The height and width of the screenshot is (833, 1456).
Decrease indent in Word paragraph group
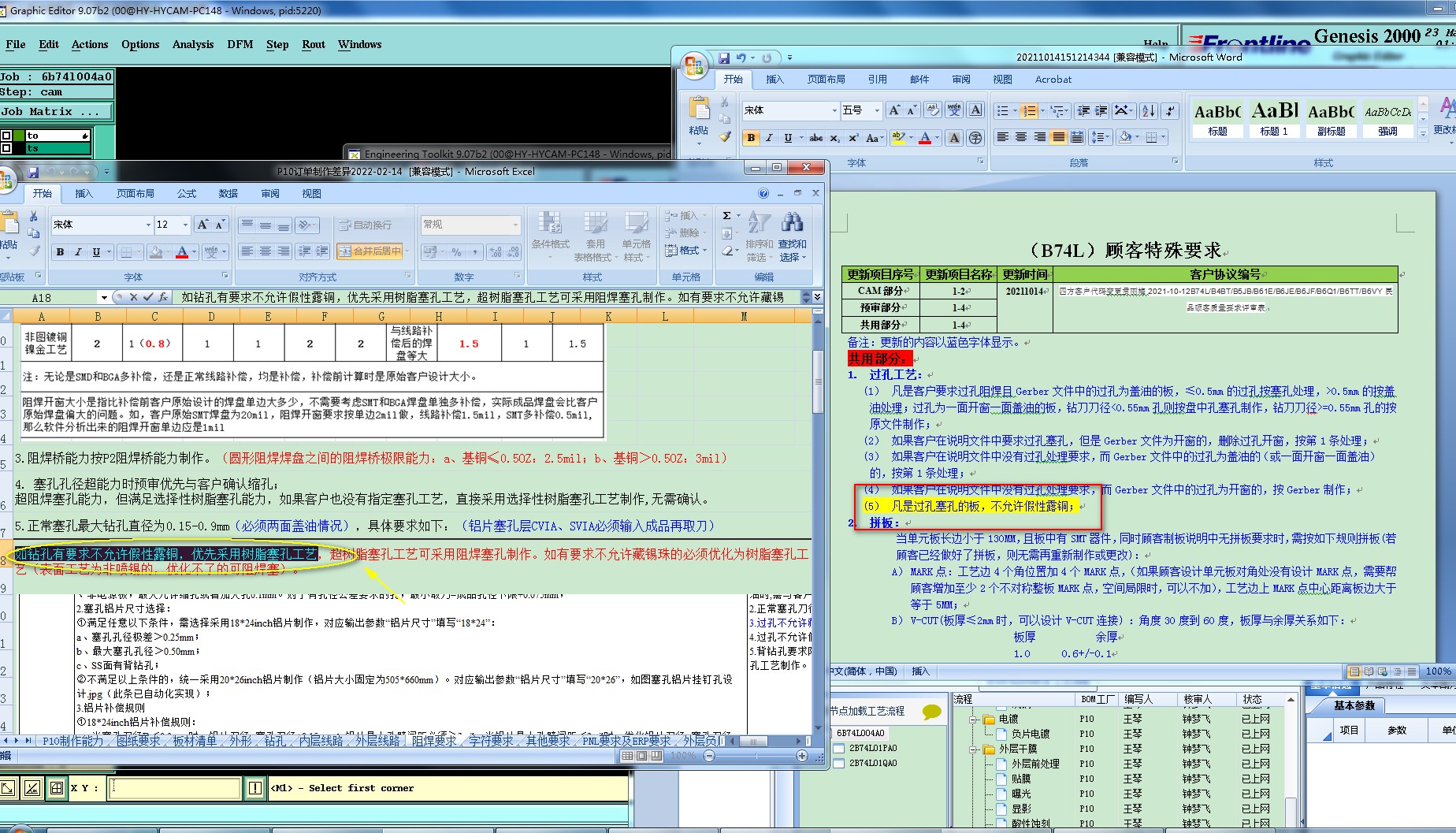coord(1083,110)
